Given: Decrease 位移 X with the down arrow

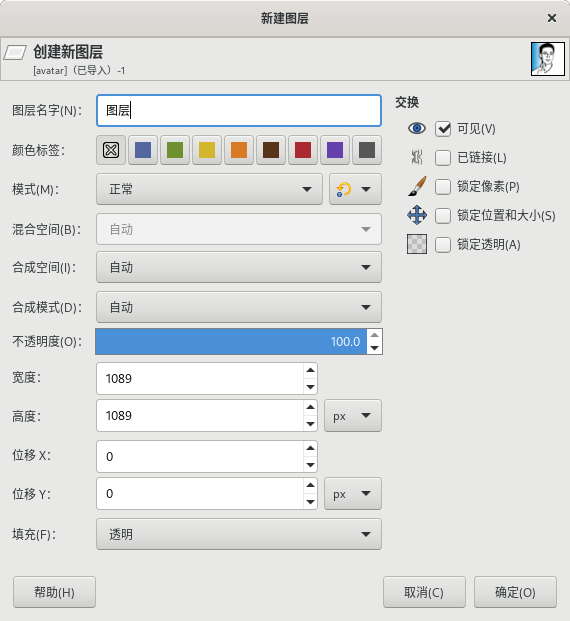Looking at the screenshot, I should (311, 465).
